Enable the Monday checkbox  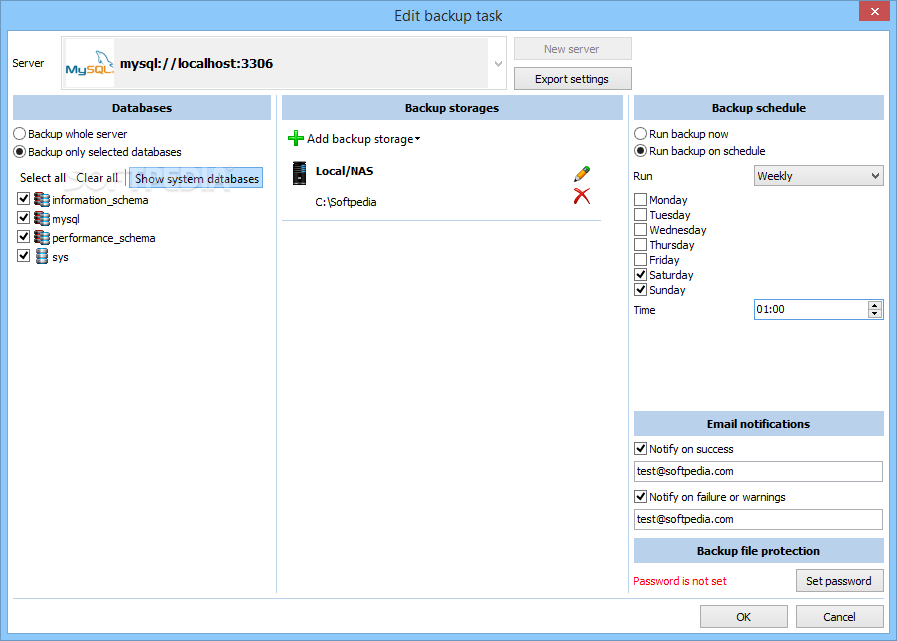pos(641,200)
